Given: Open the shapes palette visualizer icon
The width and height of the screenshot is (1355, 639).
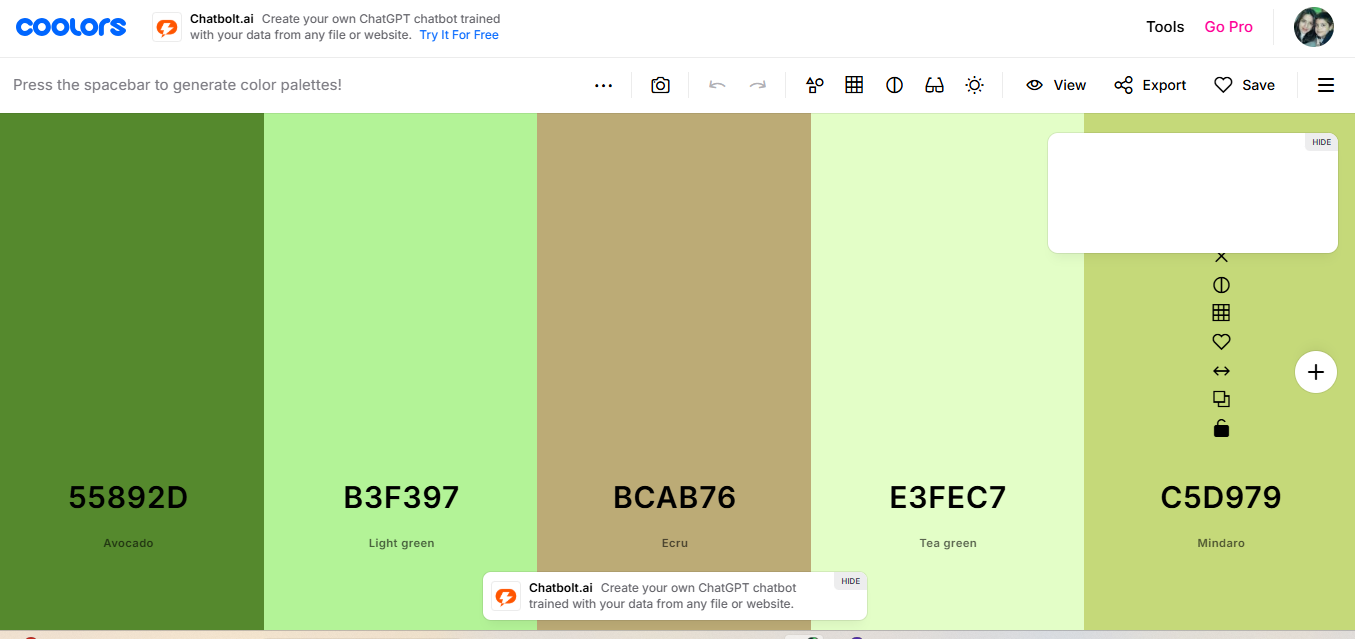Looking at the screenshot, I should tap(815, 85).
